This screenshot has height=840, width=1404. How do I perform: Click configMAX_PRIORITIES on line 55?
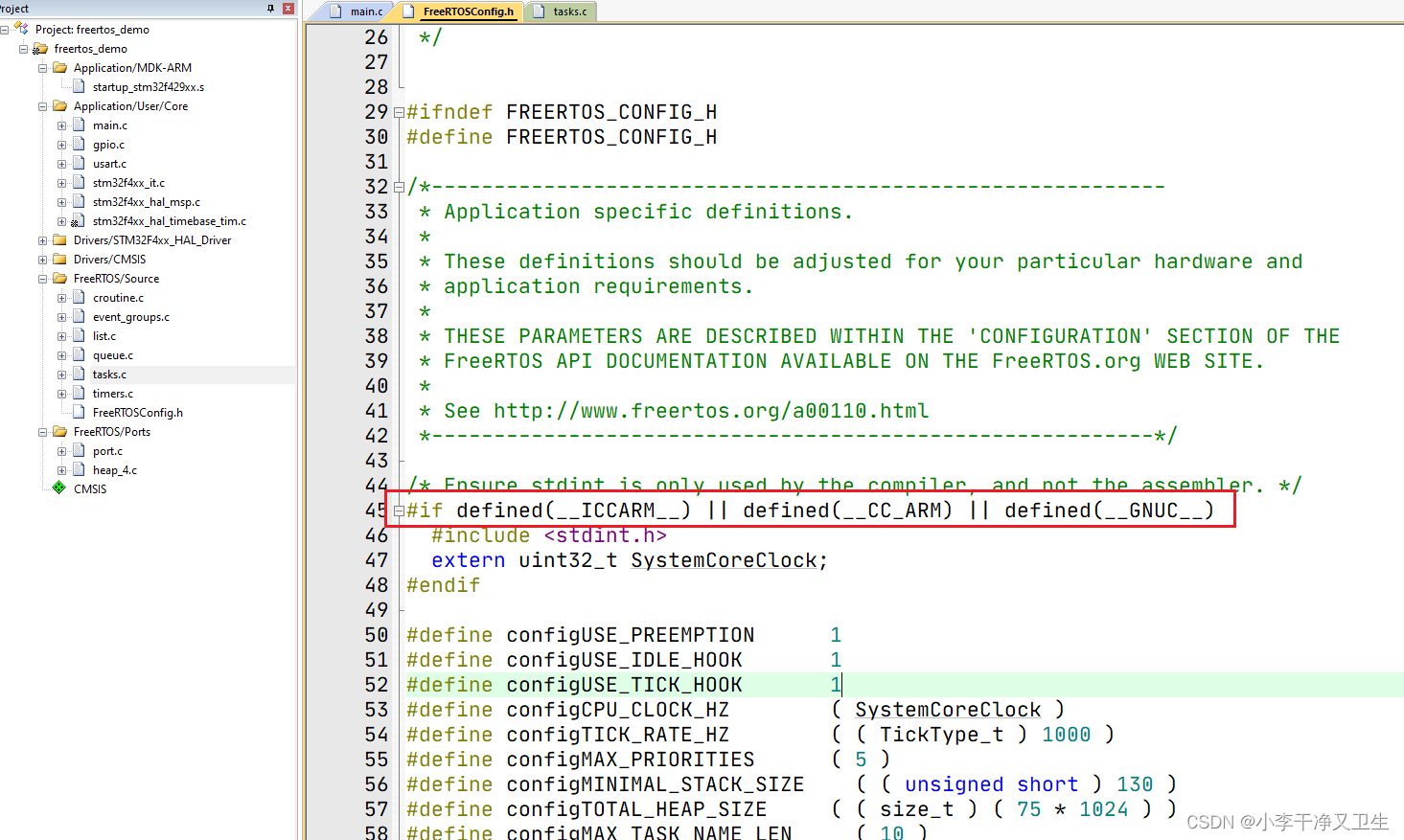(x=630, y=760)
